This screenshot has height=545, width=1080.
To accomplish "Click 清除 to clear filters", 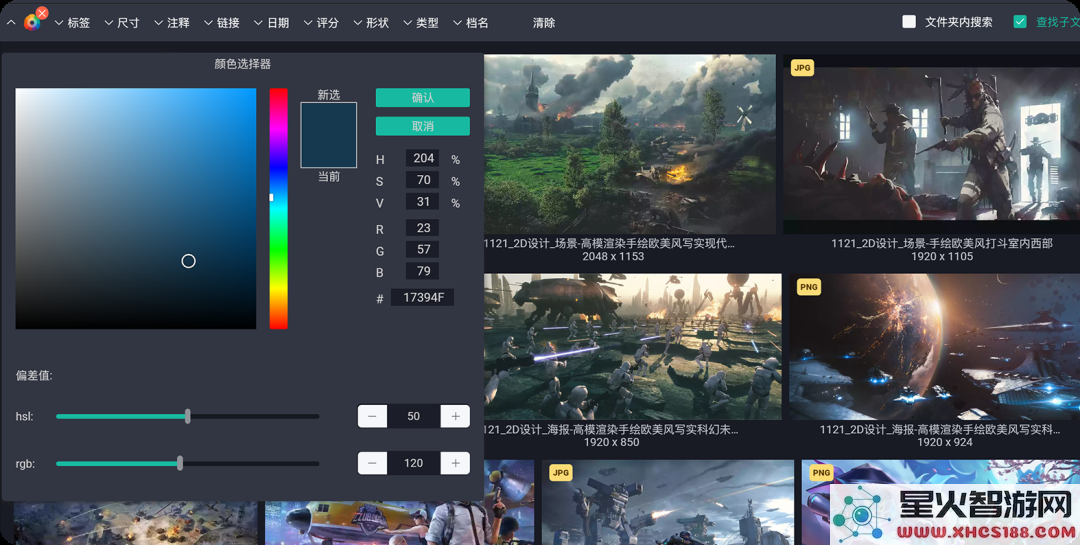I will (543, 23).
